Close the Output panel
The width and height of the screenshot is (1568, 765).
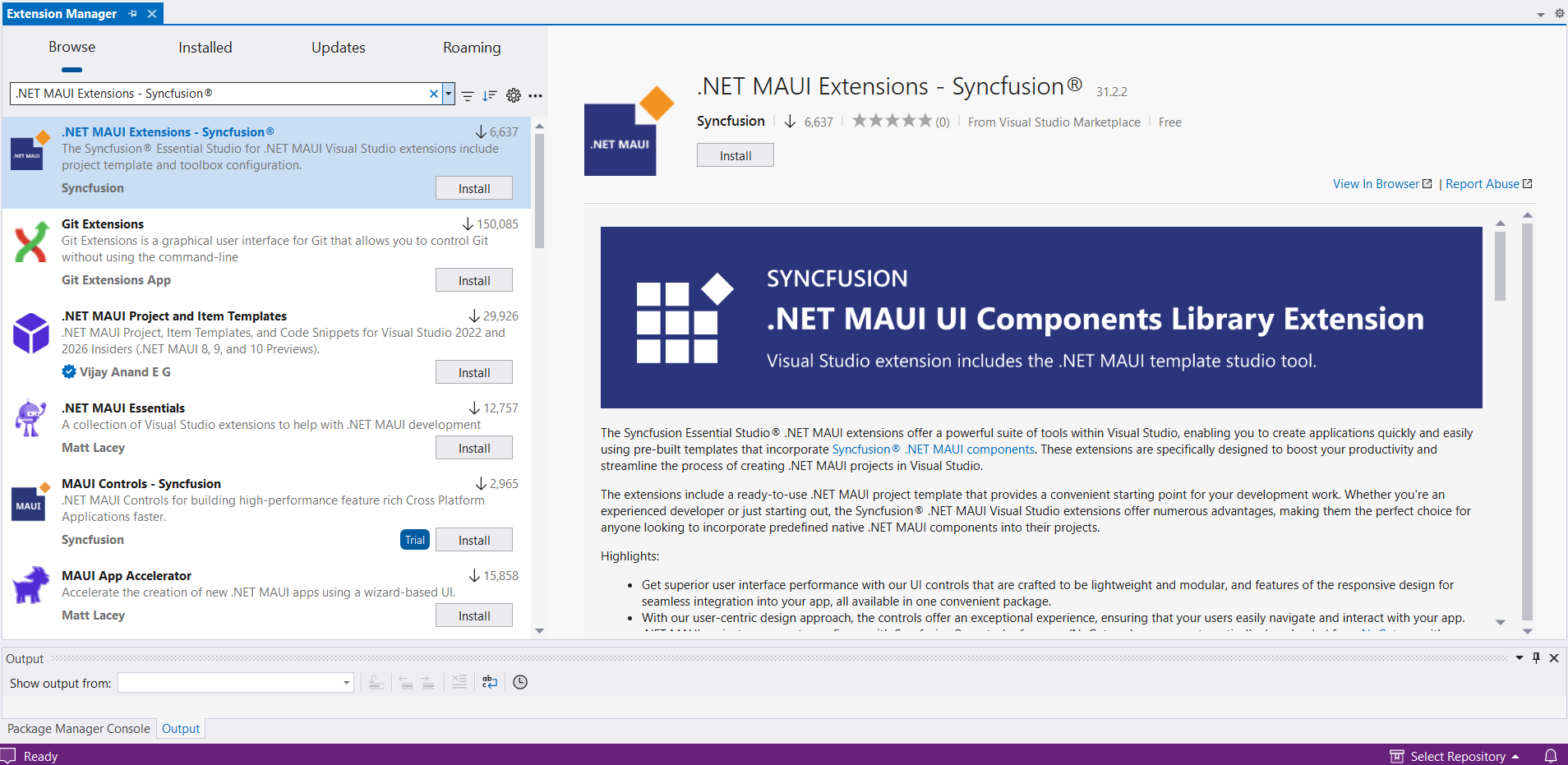pos(1554,658)
